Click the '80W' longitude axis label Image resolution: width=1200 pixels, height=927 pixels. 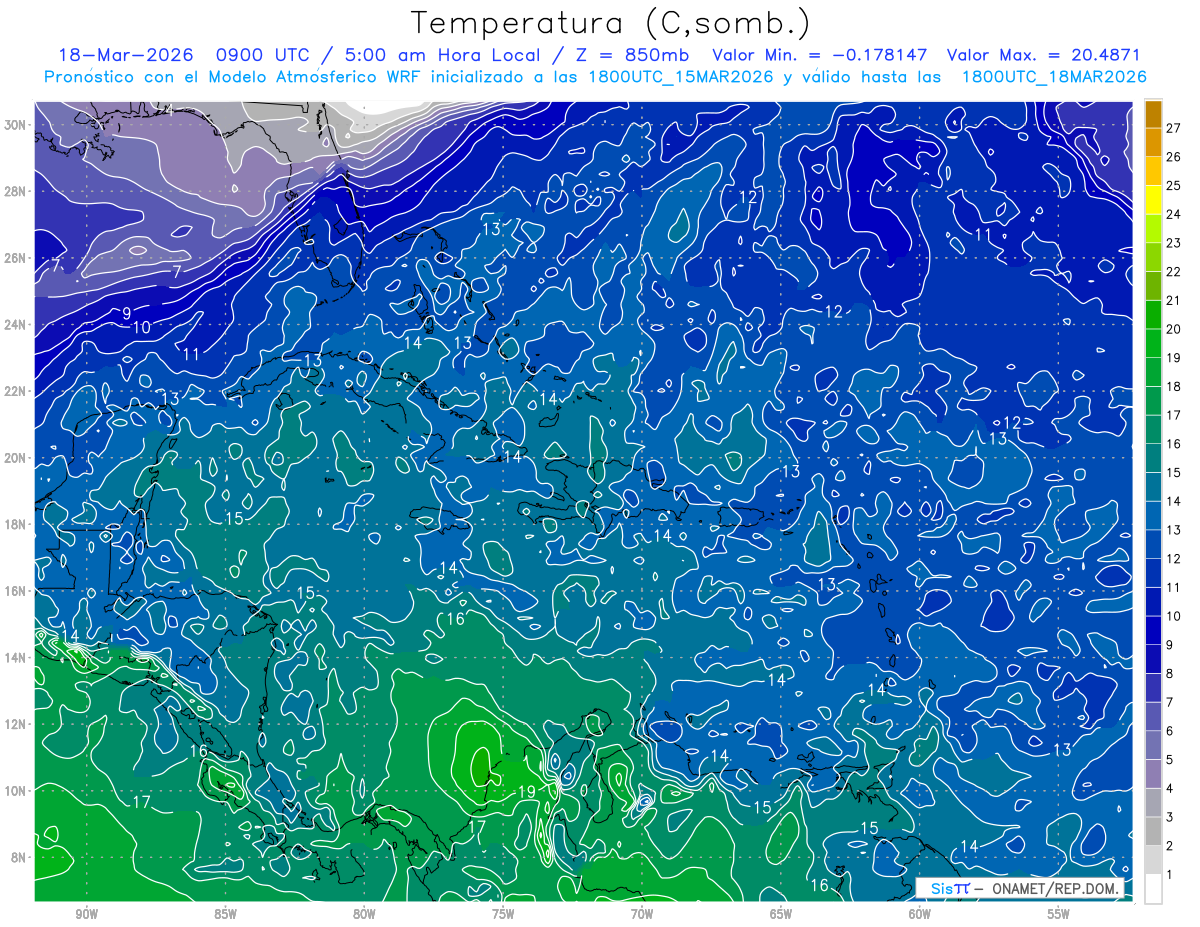click(x=364, y=914)
